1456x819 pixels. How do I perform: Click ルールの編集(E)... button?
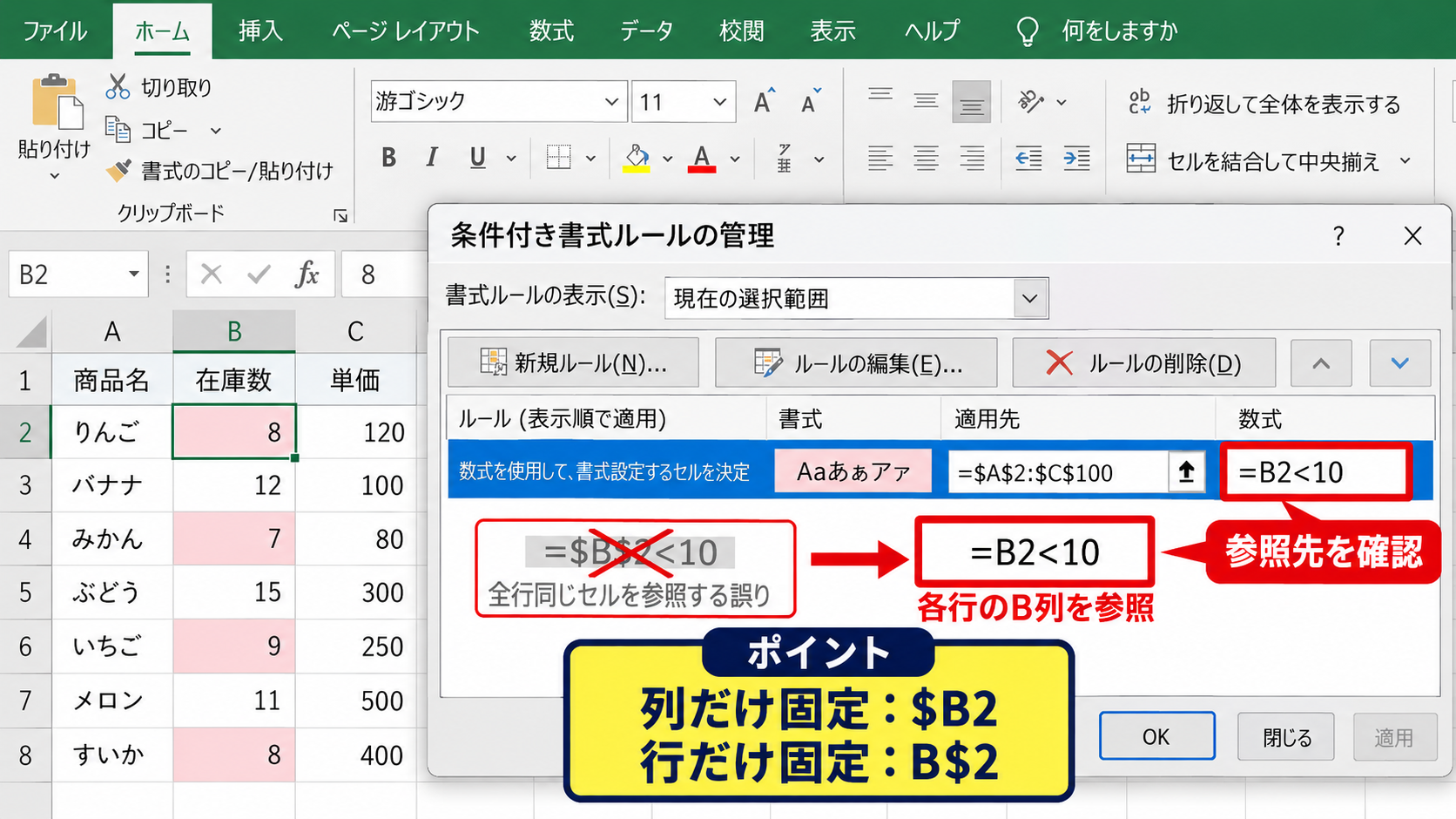856,362
